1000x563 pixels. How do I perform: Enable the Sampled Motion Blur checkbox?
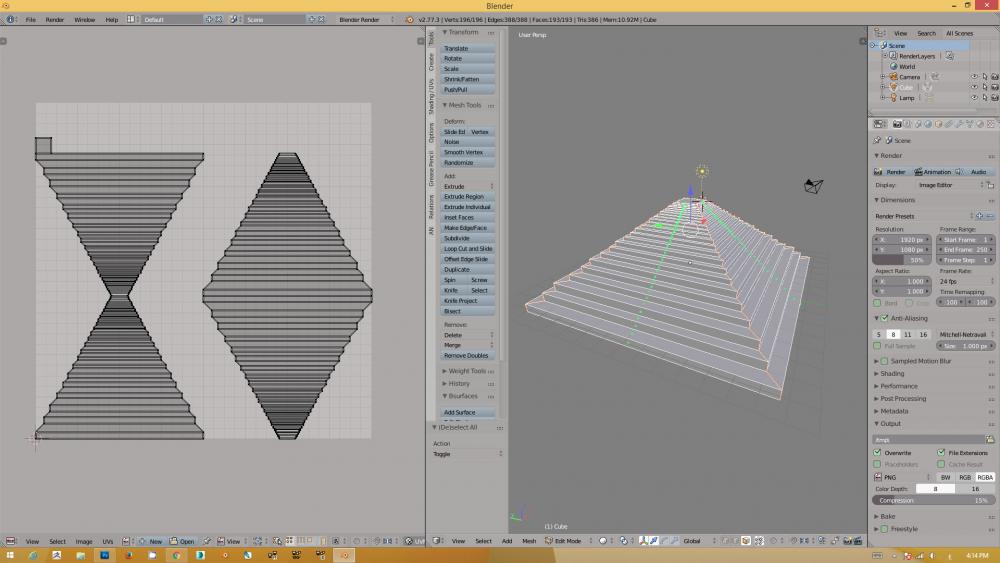(884, 360)
